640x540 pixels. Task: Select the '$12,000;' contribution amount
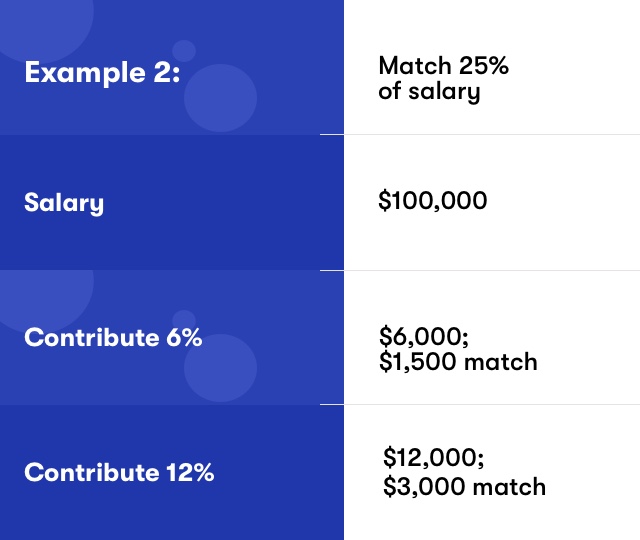pyautogui.click(x=433, y=457)
